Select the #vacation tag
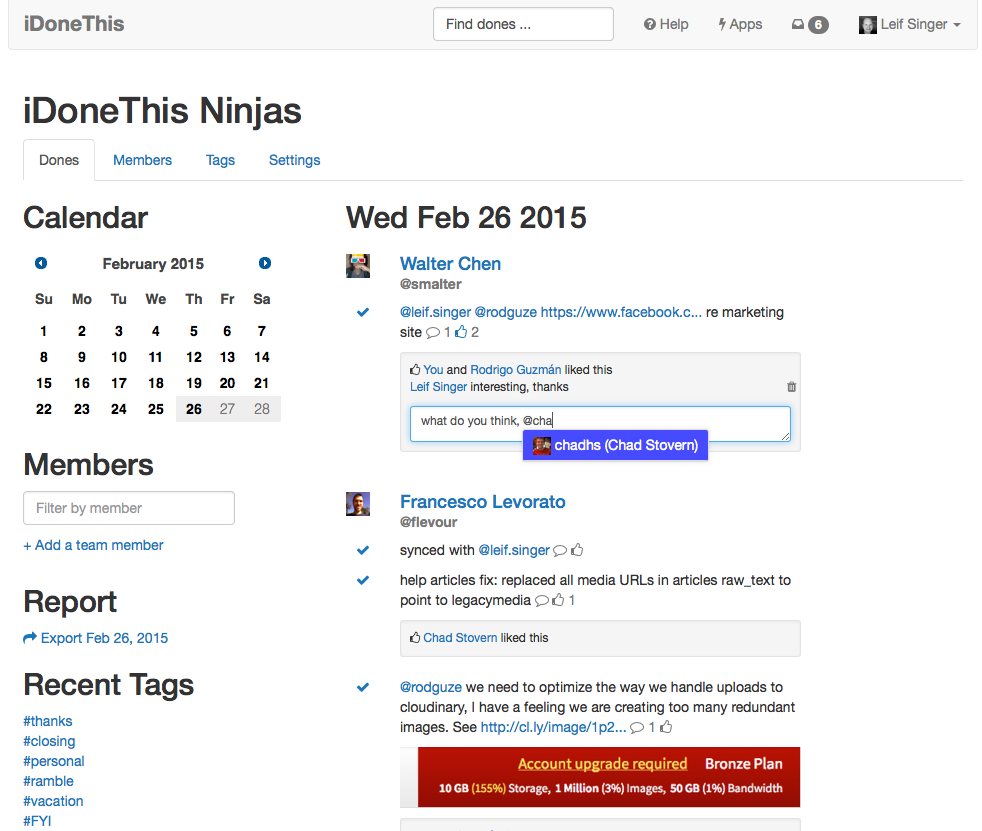 pos(53,802)
